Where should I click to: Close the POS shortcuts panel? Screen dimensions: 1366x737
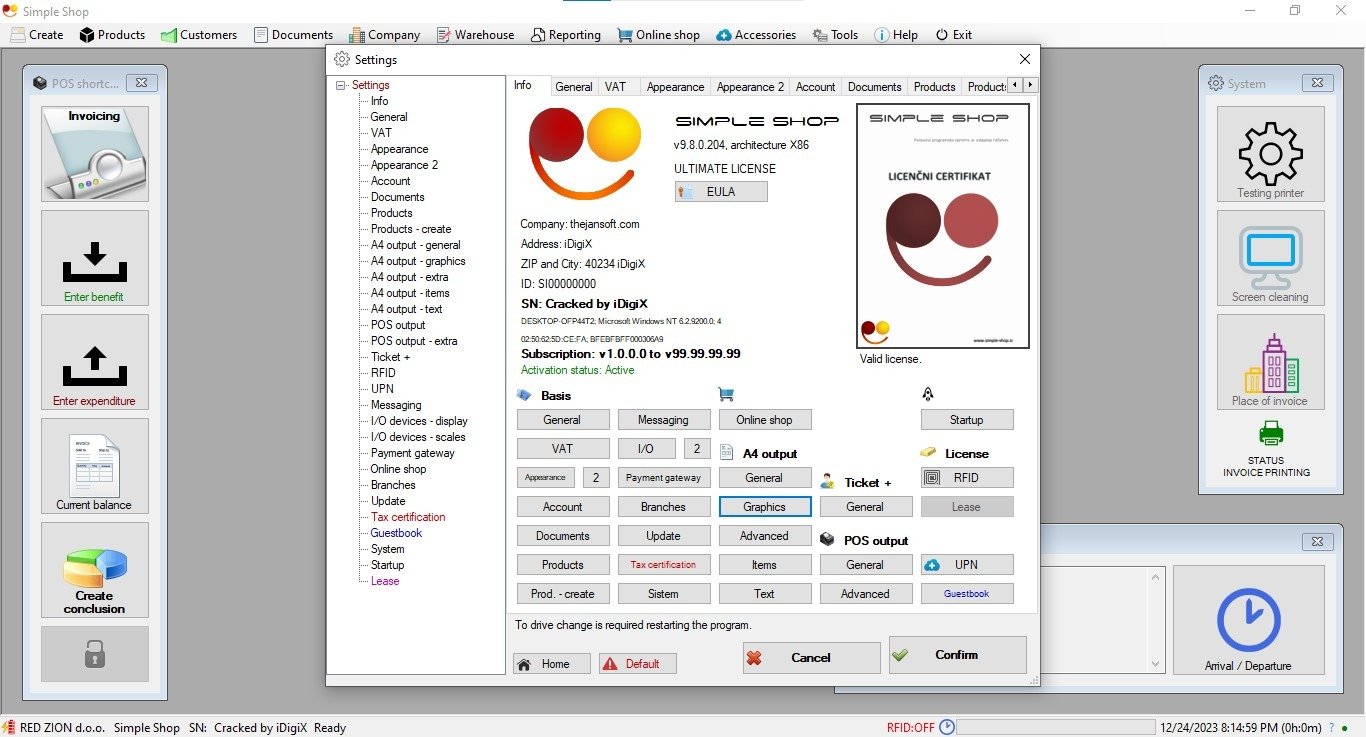[141, 83]
